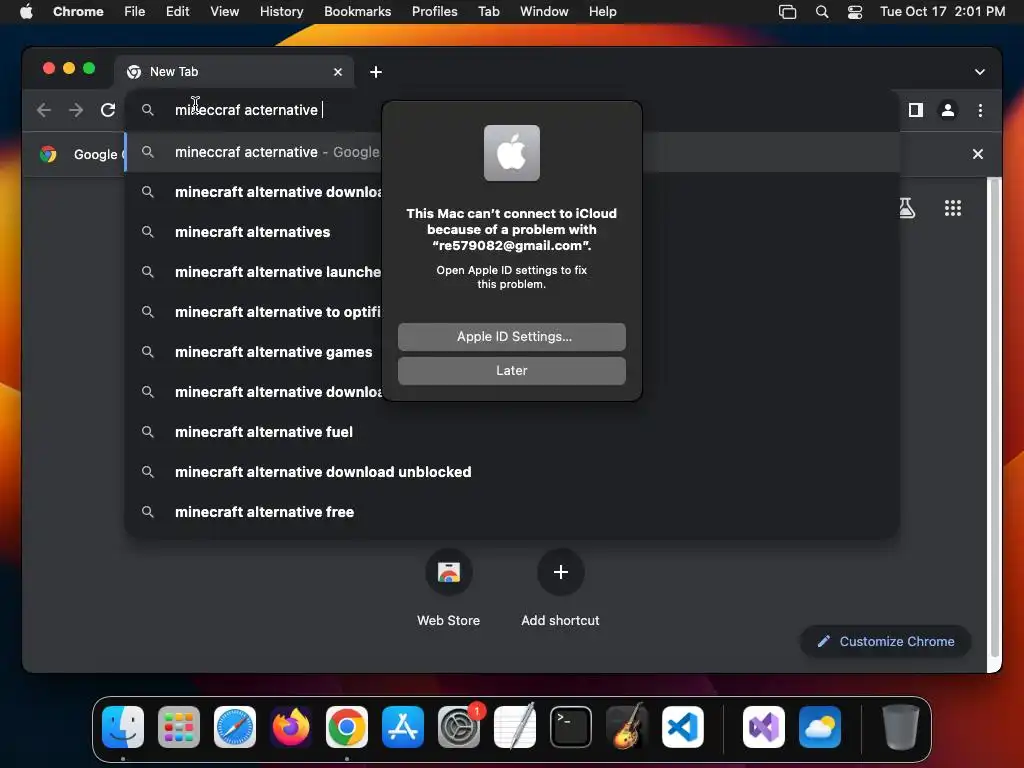Image resolution: width=1024 pixels, height=768 pixels.
Task: Open the File menu
Action: coord(135,12)
